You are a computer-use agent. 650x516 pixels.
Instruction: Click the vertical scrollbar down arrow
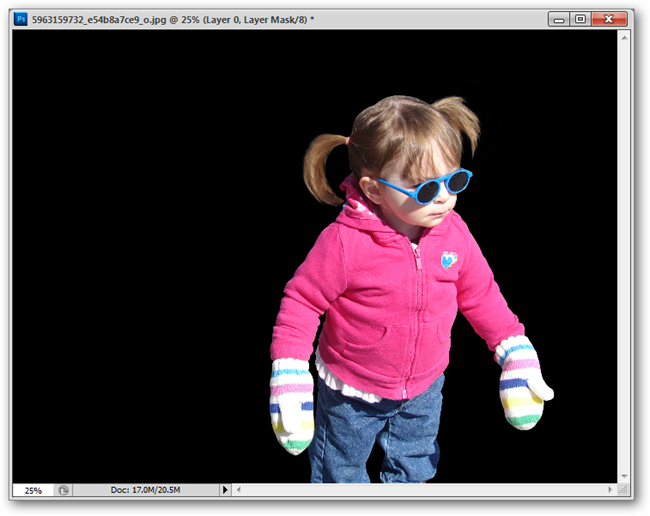click(624, 477)
